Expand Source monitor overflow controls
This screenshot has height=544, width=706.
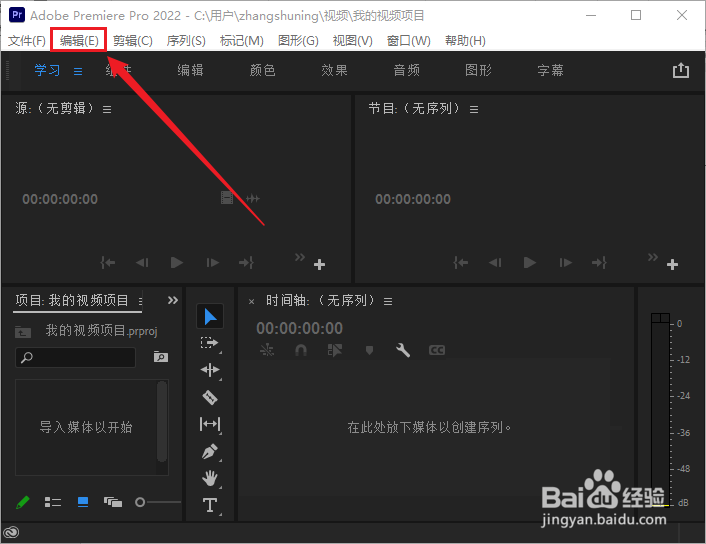point(300,257)
